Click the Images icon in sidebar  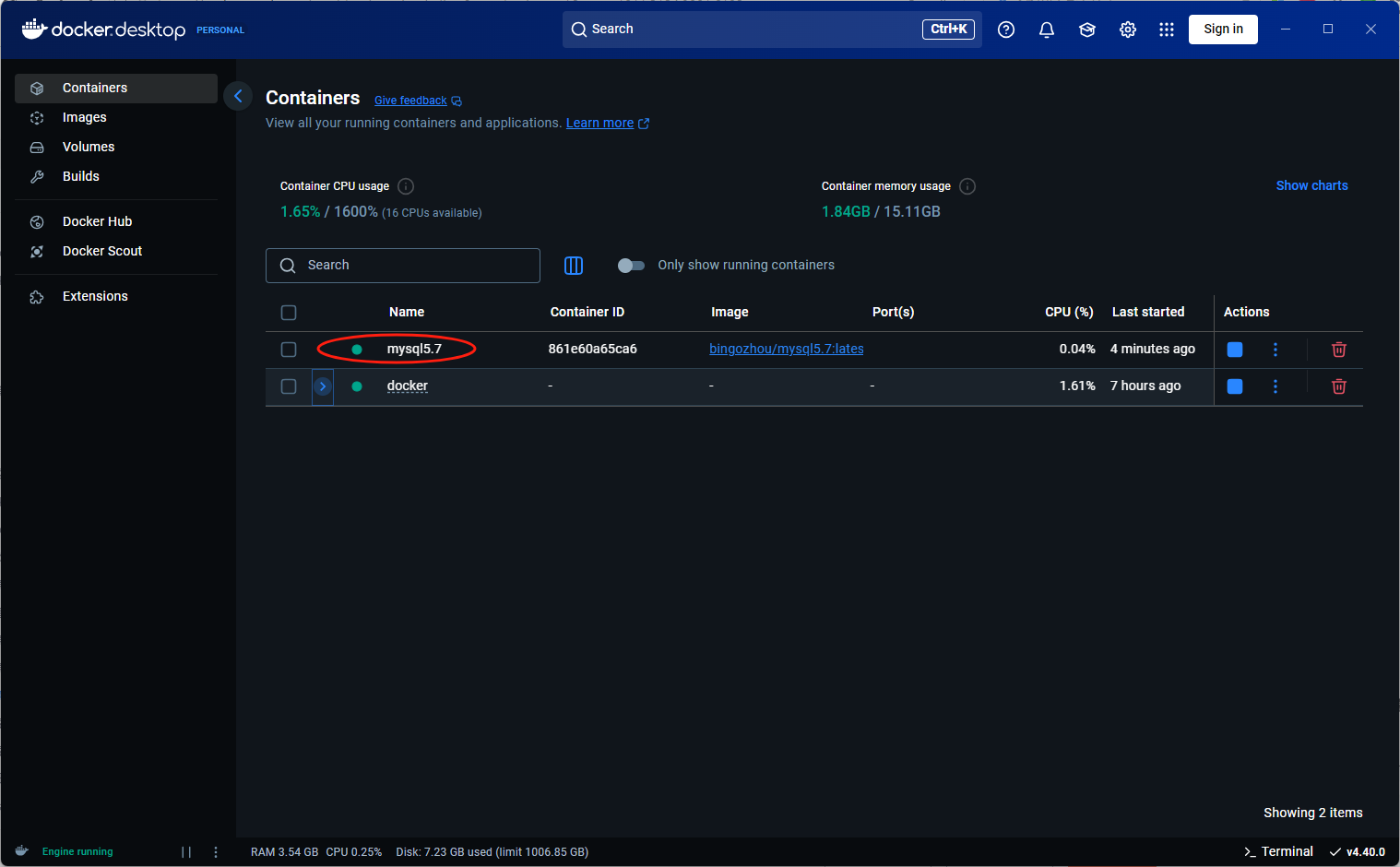tap(37, 118)
